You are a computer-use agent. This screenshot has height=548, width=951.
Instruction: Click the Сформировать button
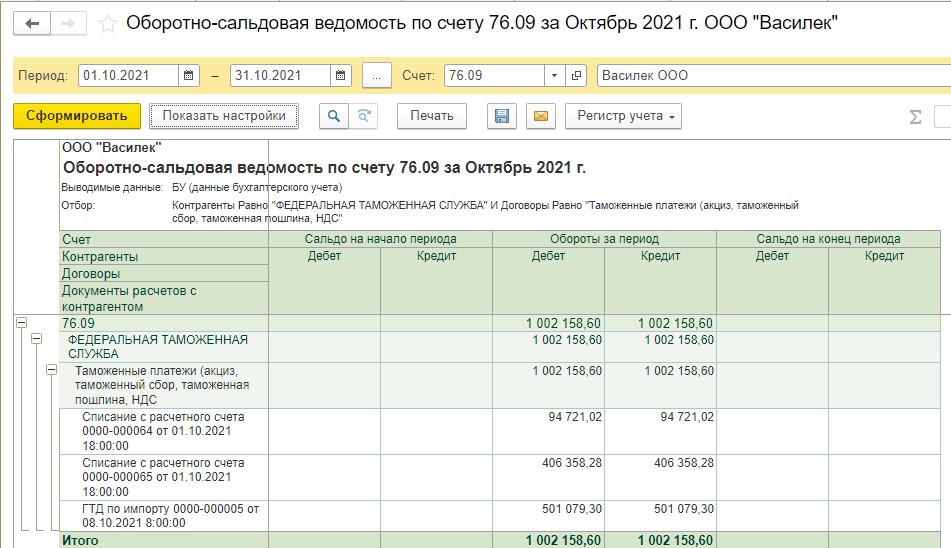click(x=76, y=116)
